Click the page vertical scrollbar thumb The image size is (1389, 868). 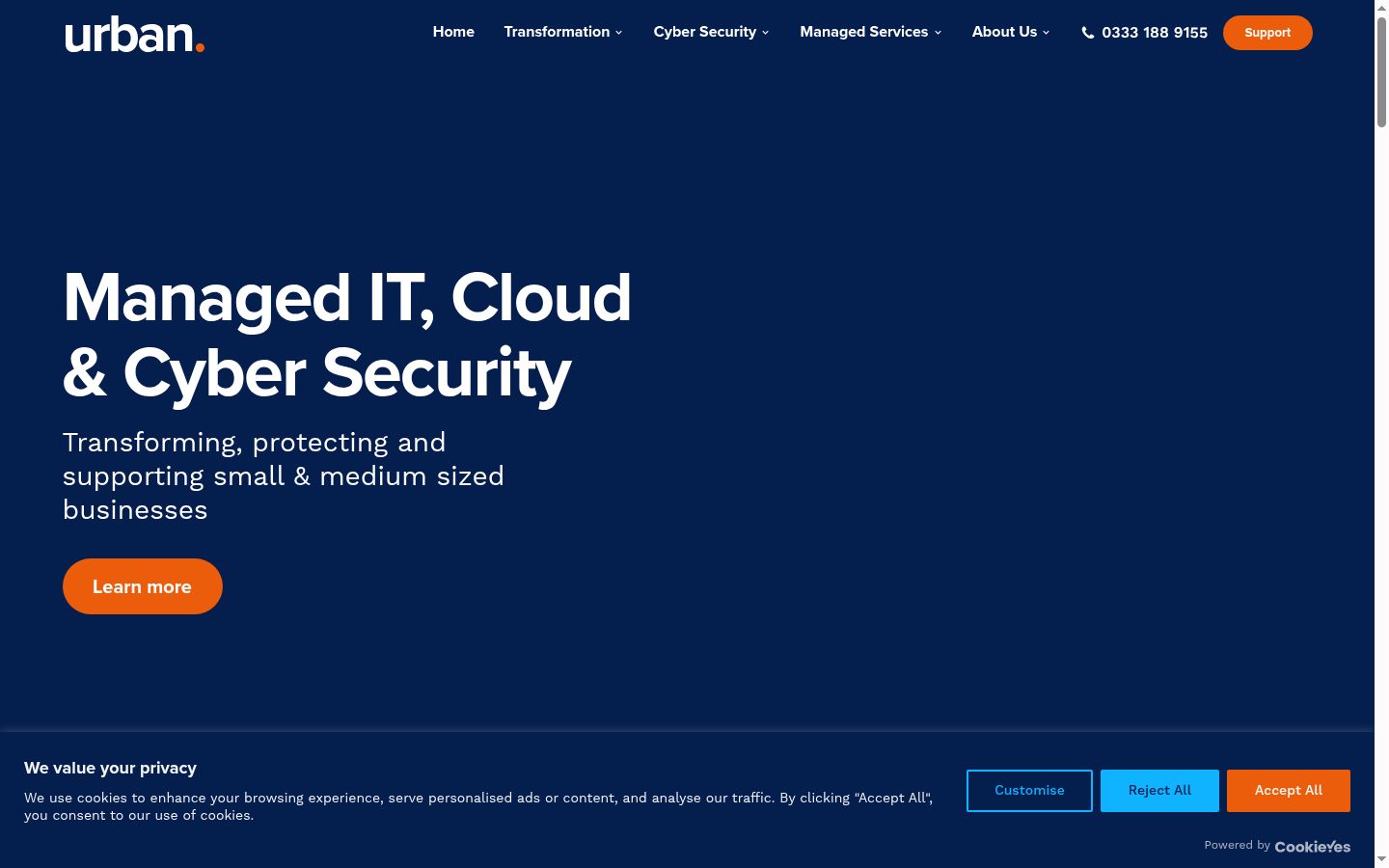1381,72
